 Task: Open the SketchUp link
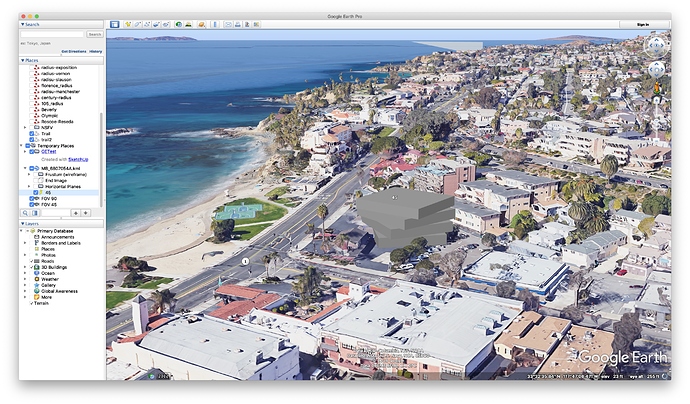[x=78, y=159]
